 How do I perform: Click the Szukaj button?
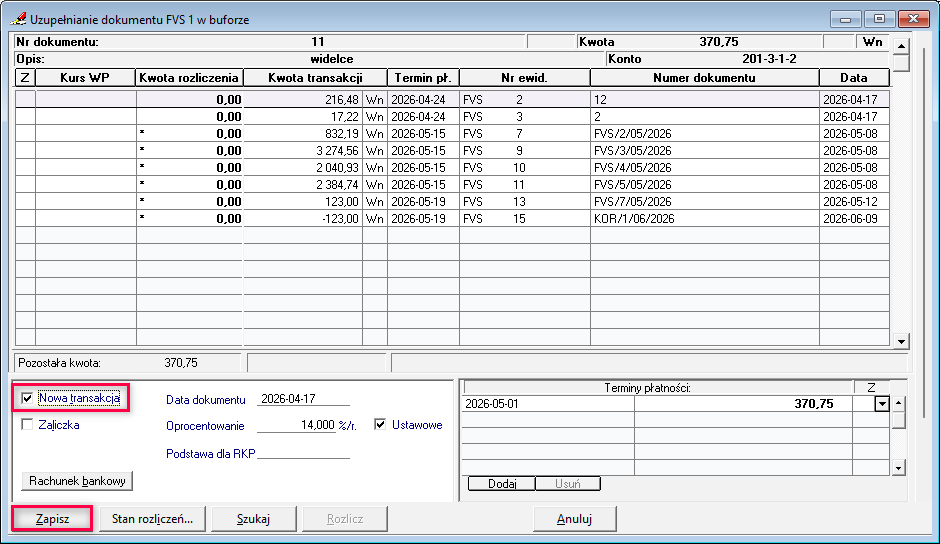254,519
